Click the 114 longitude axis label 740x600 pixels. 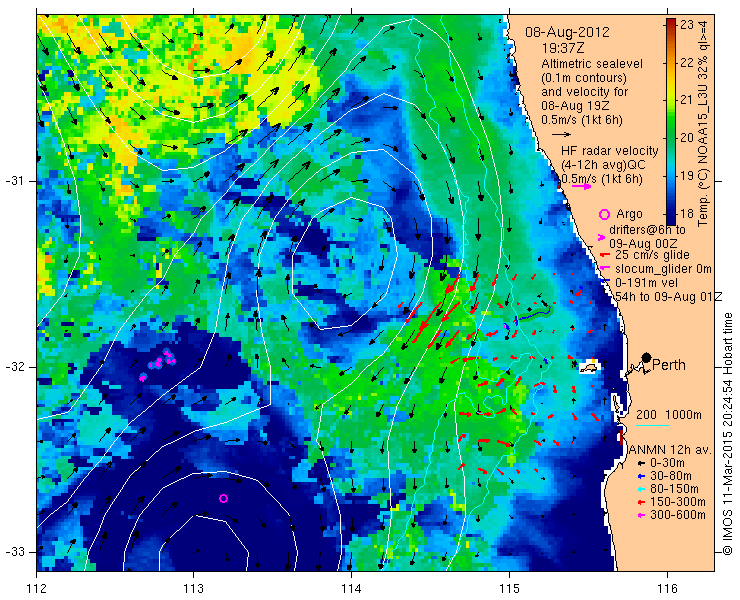coord(351,589)
